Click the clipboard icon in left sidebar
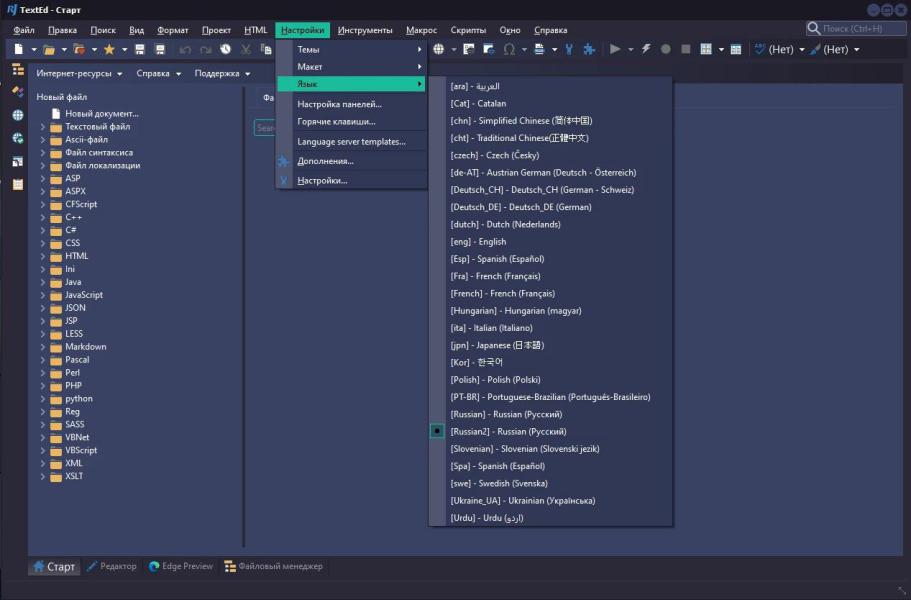The height and width of the screenshot is (600, 911). (x=18, y=185)
